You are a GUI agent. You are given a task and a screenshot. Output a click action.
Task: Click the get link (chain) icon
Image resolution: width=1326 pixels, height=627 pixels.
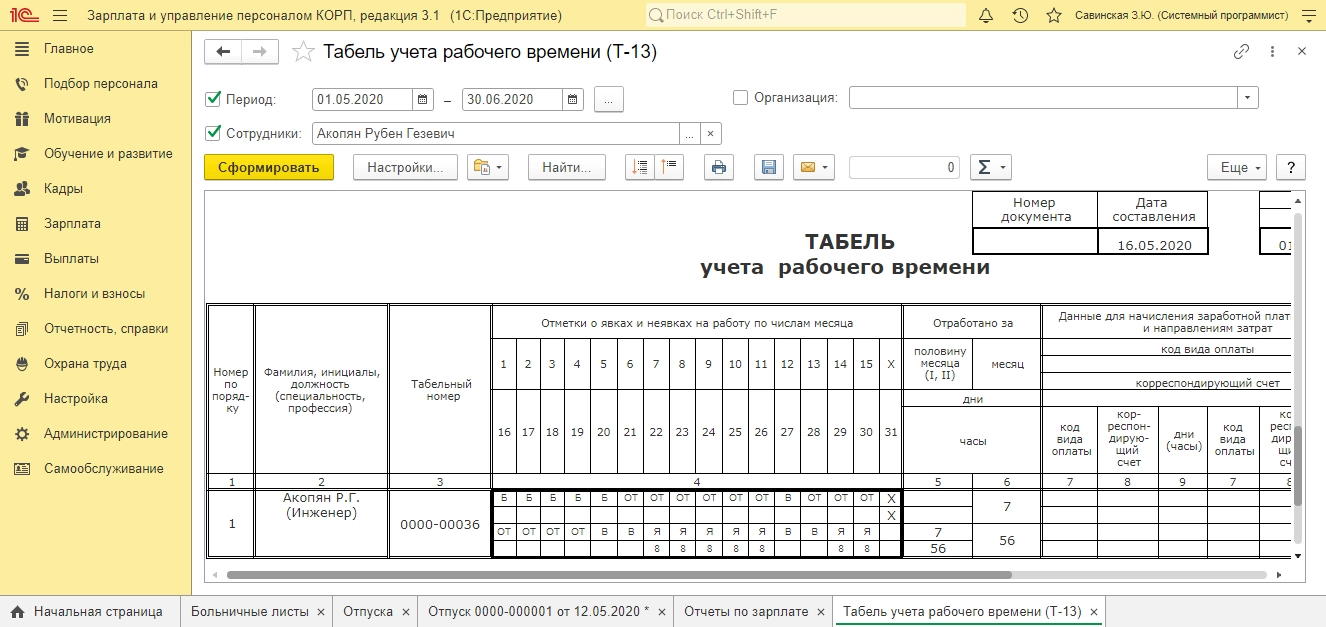[x=1242, y=52]
